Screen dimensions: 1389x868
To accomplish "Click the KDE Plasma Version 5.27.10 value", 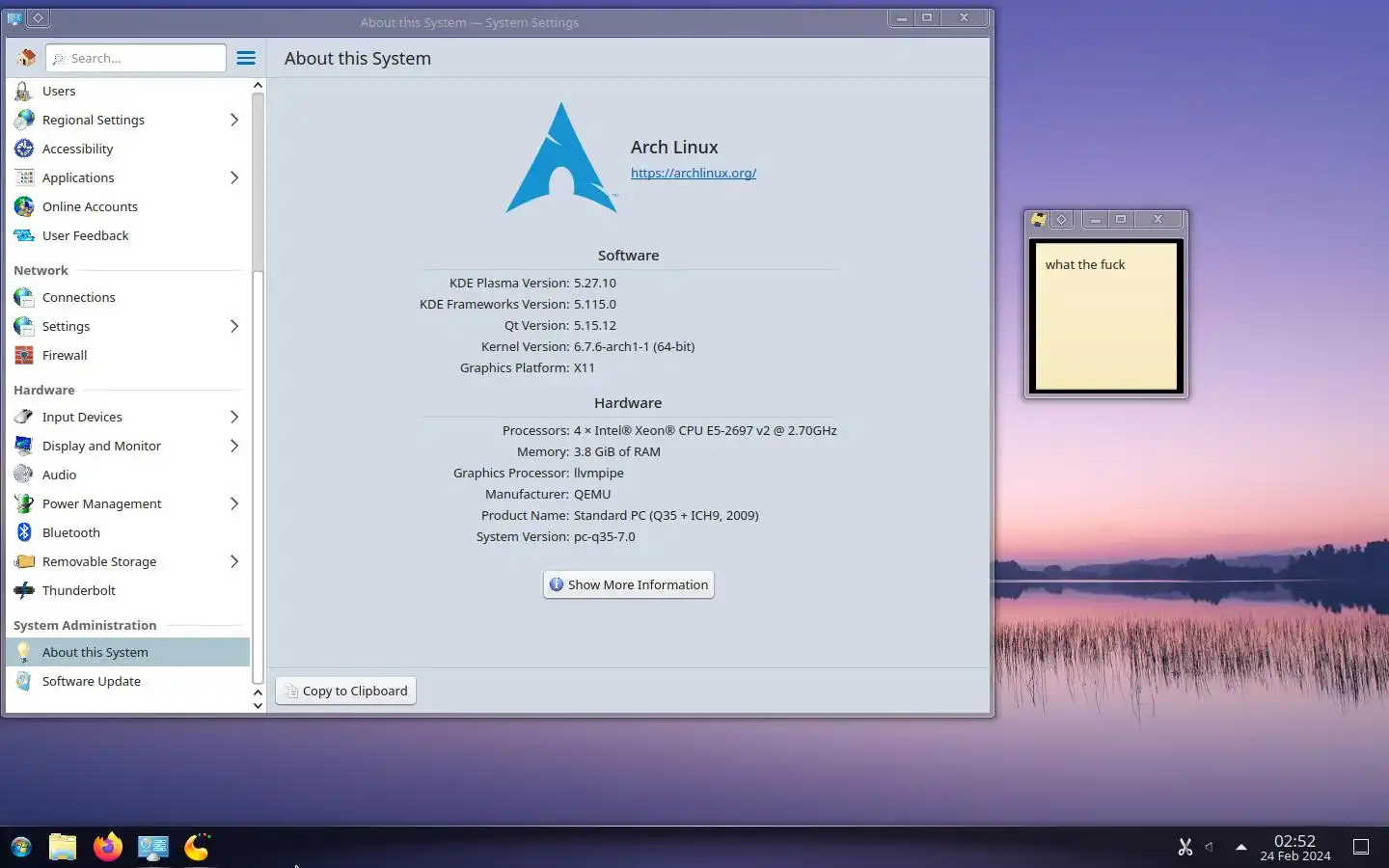I will pyautogui.click(x=595, y=283).
